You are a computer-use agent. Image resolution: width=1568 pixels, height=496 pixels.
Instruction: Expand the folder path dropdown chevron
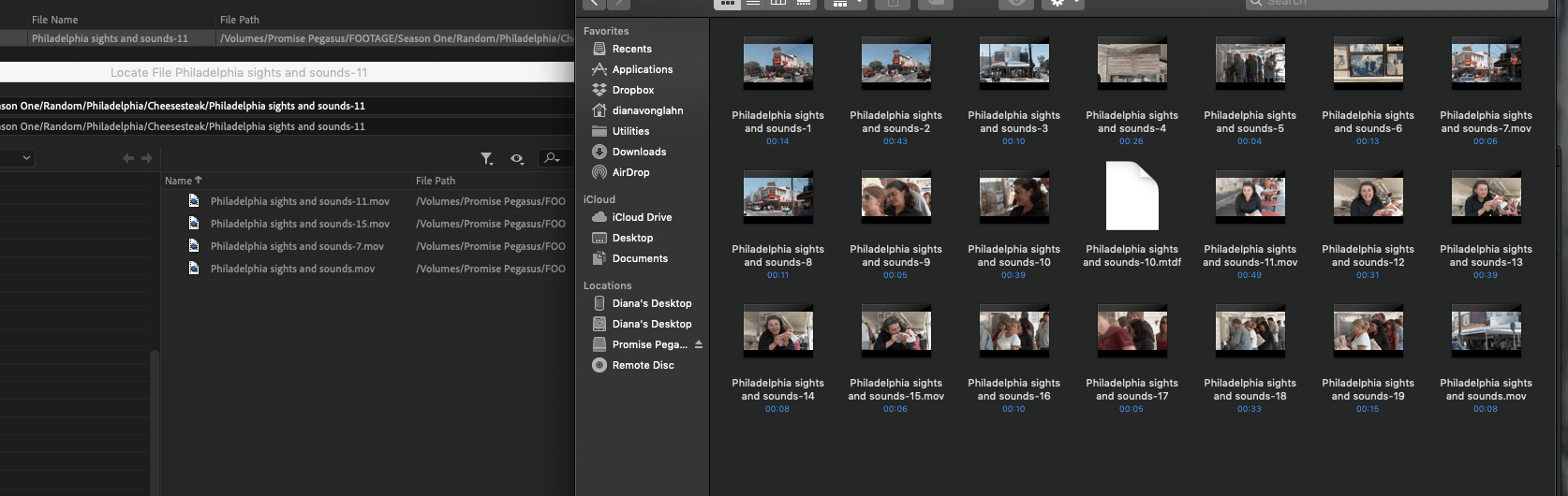click(26, 158)
